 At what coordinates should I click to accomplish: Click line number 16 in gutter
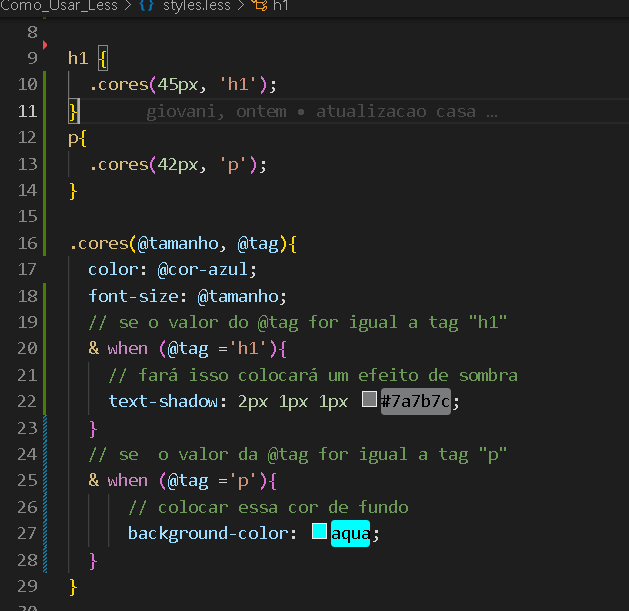pyautogui.click(x=28, y=243)
